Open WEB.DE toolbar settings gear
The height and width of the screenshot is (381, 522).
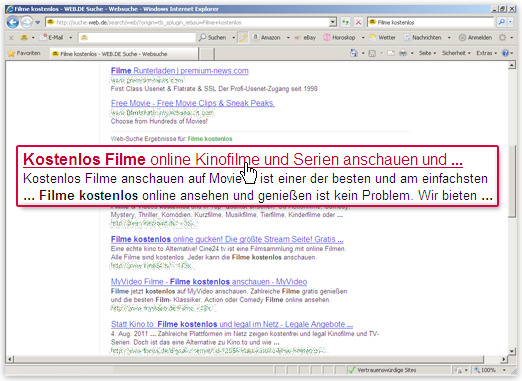point(502,38)
